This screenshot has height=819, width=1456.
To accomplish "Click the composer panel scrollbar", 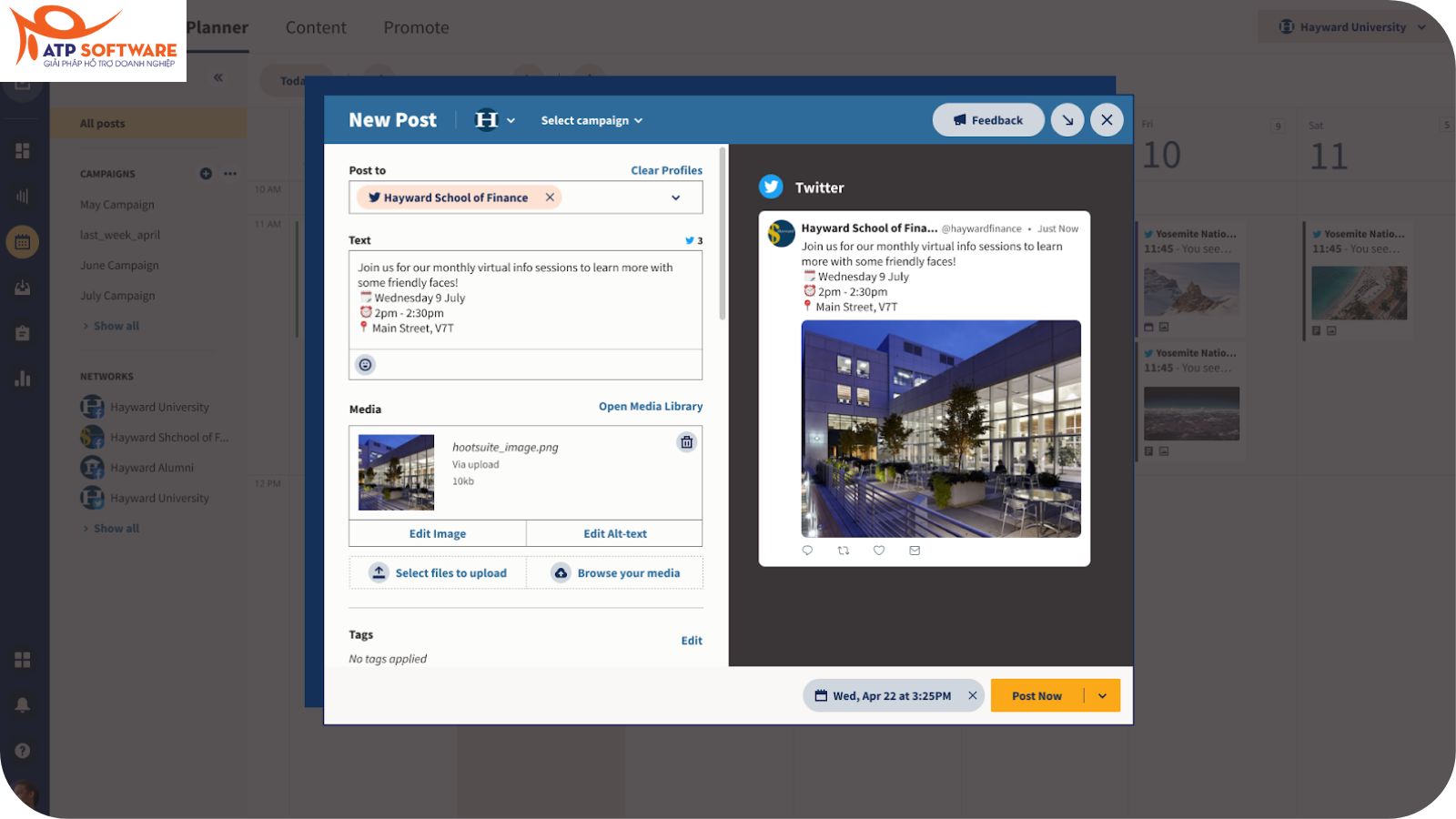I will point(723,233).
